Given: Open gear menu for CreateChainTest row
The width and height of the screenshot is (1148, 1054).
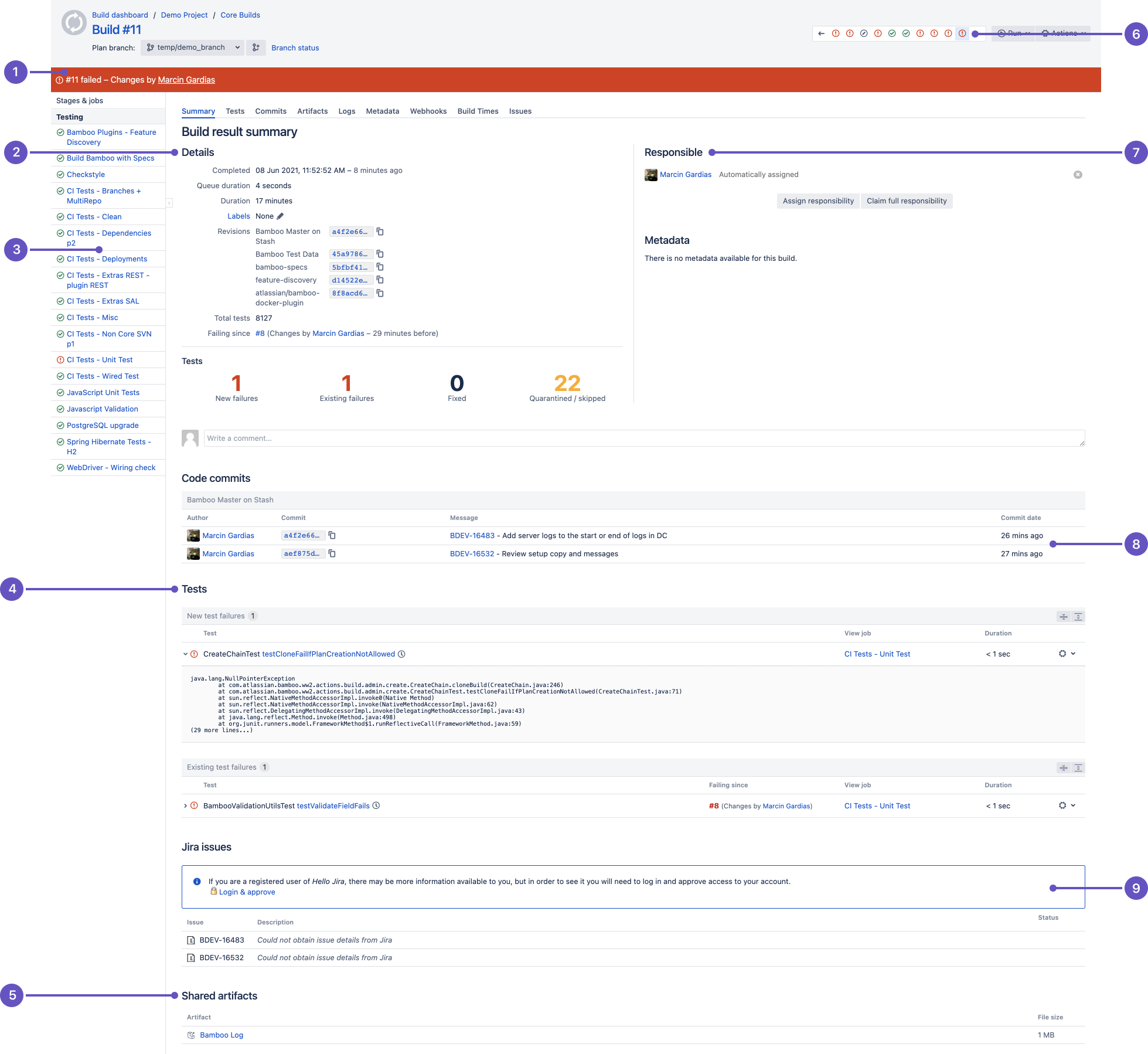Looking at the screenshot, I should click(x=1067, y=654).
